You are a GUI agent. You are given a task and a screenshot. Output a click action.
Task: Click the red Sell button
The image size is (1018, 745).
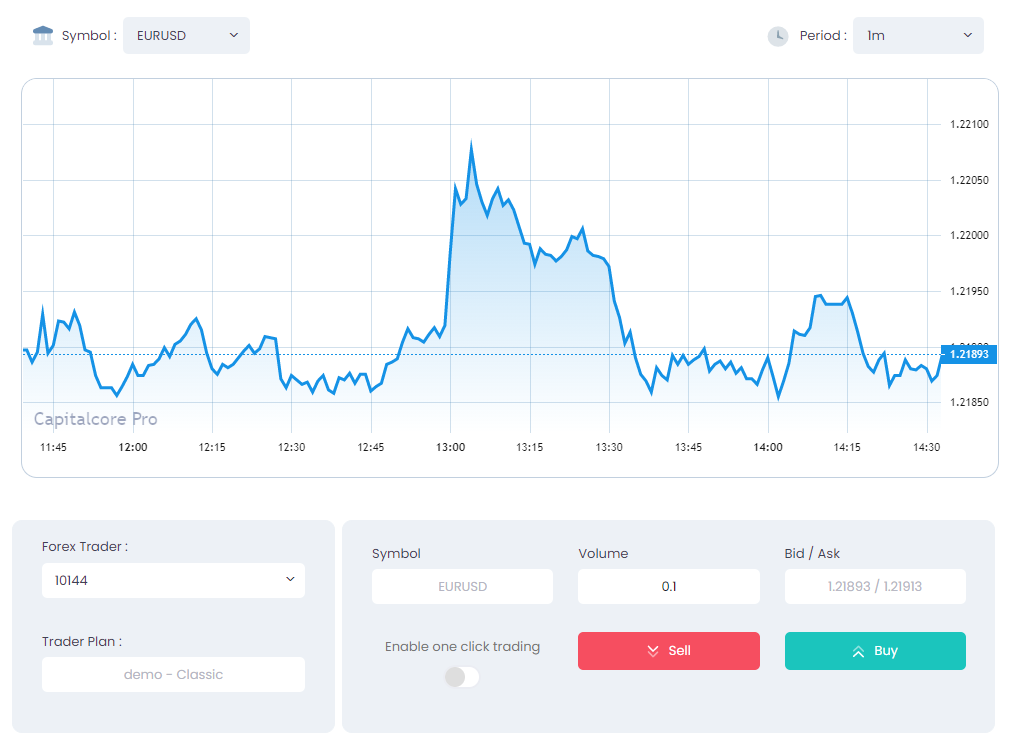point(669,651)
